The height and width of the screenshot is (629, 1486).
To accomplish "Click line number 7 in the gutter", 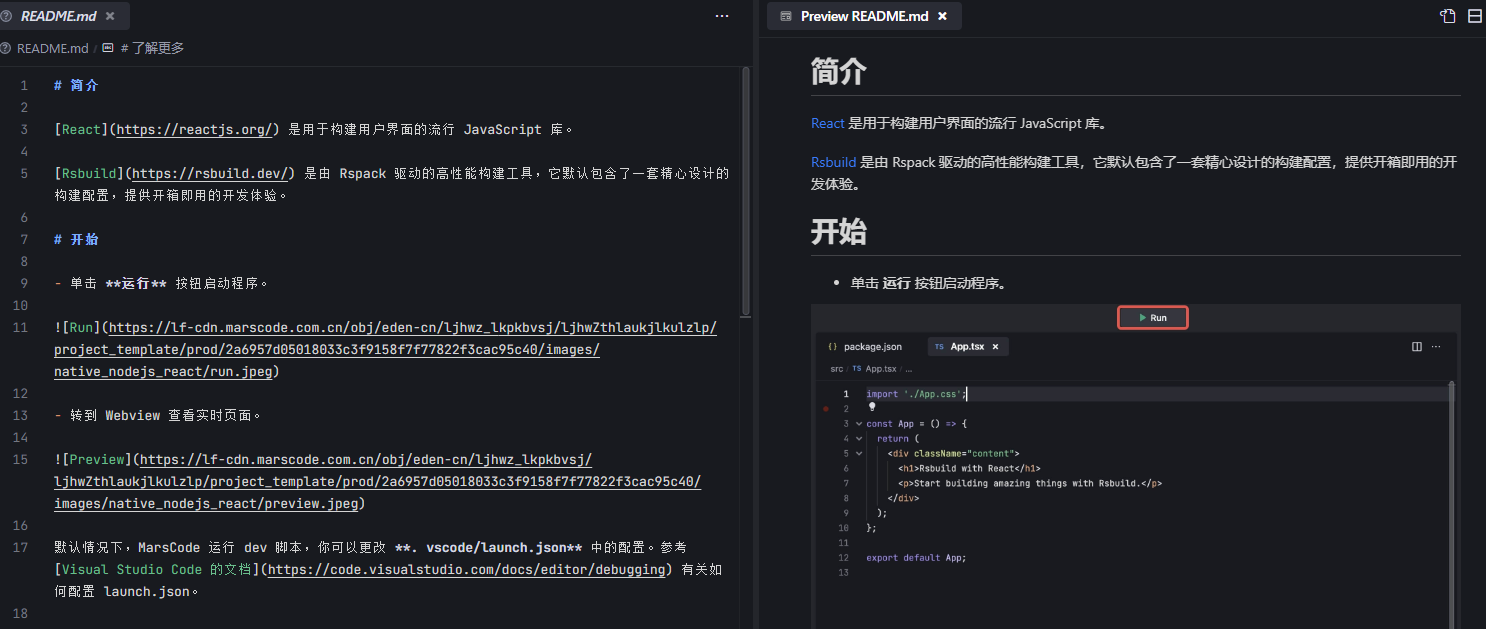I will coord(24,239).
